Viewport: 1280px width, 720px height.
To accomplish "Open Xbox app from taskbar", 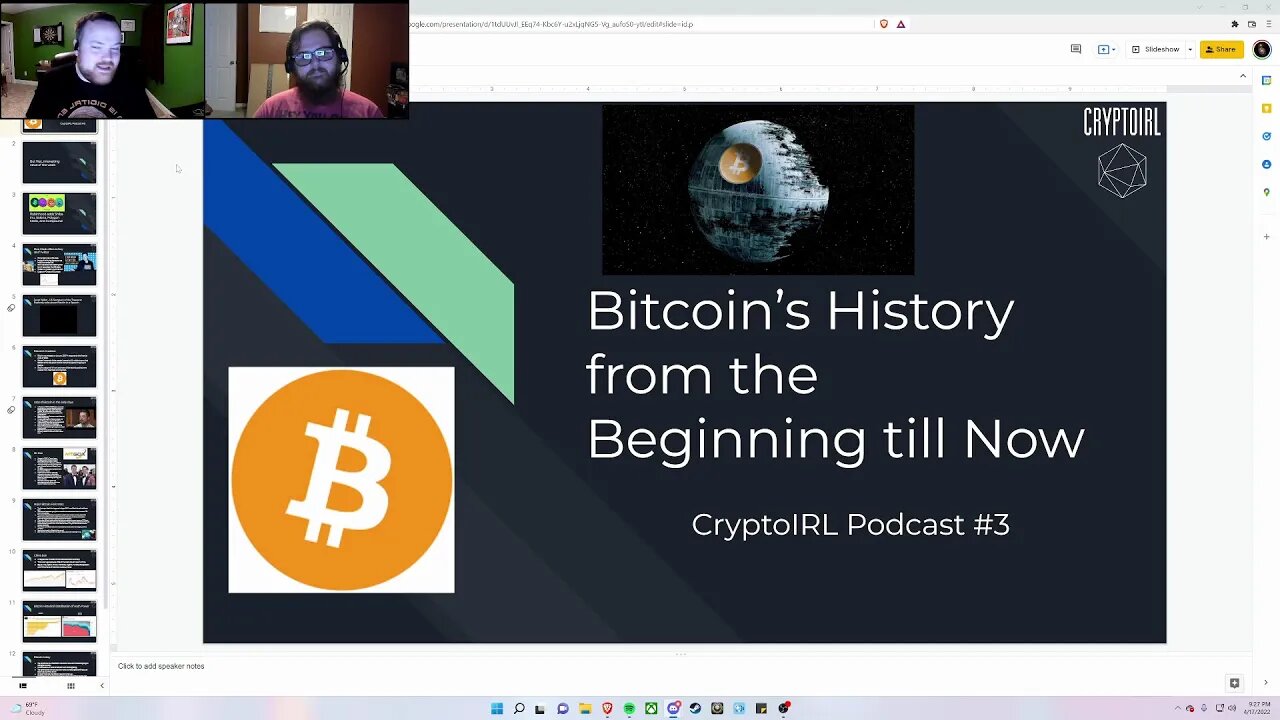I will click(x=651, y=708).
